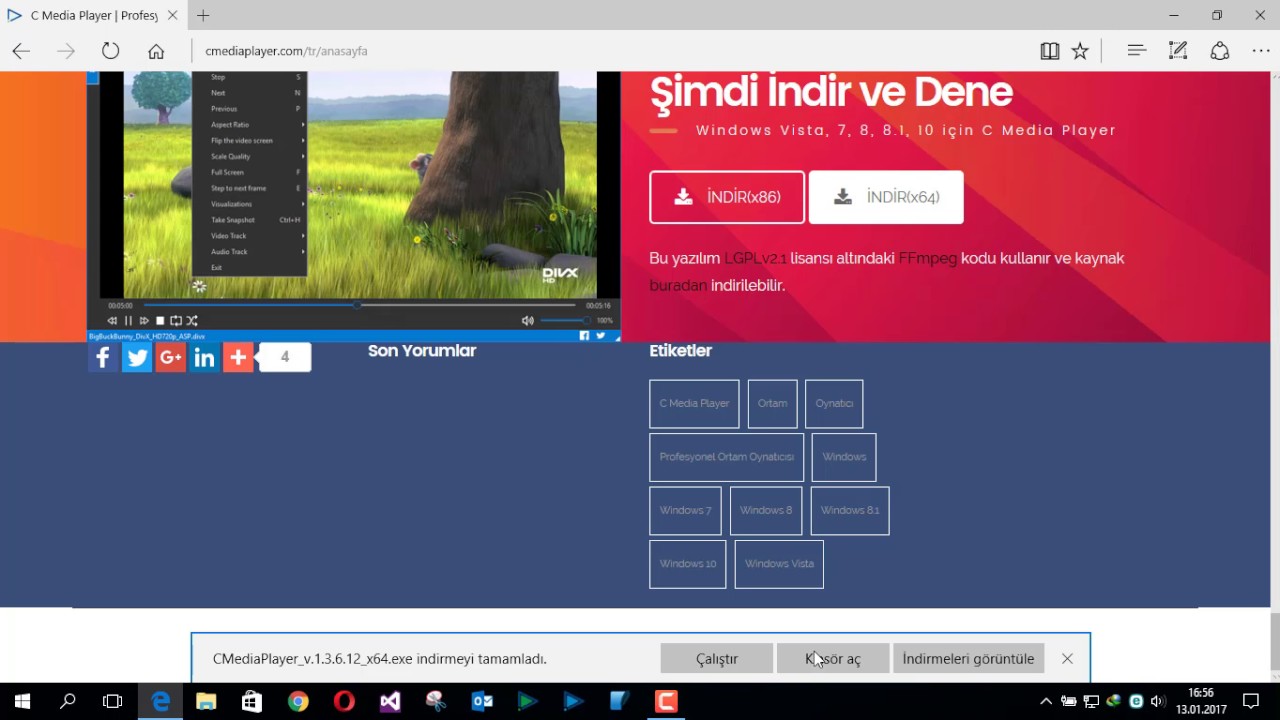The image size is (1280, 720).
Task: Open the Edge Hub menu
Action: [x=1136, y=50]
